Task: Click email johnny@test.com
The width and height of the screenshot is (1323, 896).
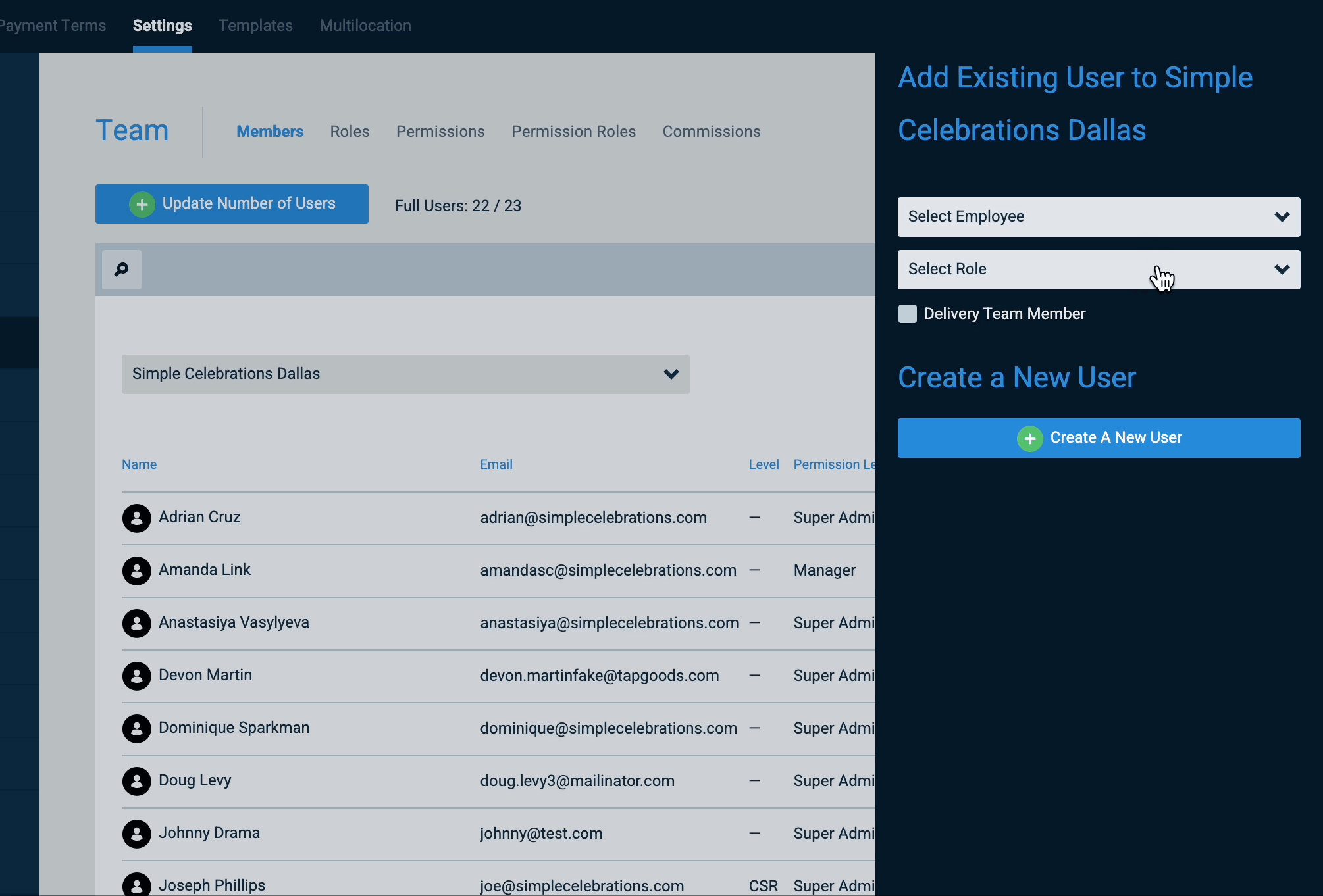Action: coord(541,834)
